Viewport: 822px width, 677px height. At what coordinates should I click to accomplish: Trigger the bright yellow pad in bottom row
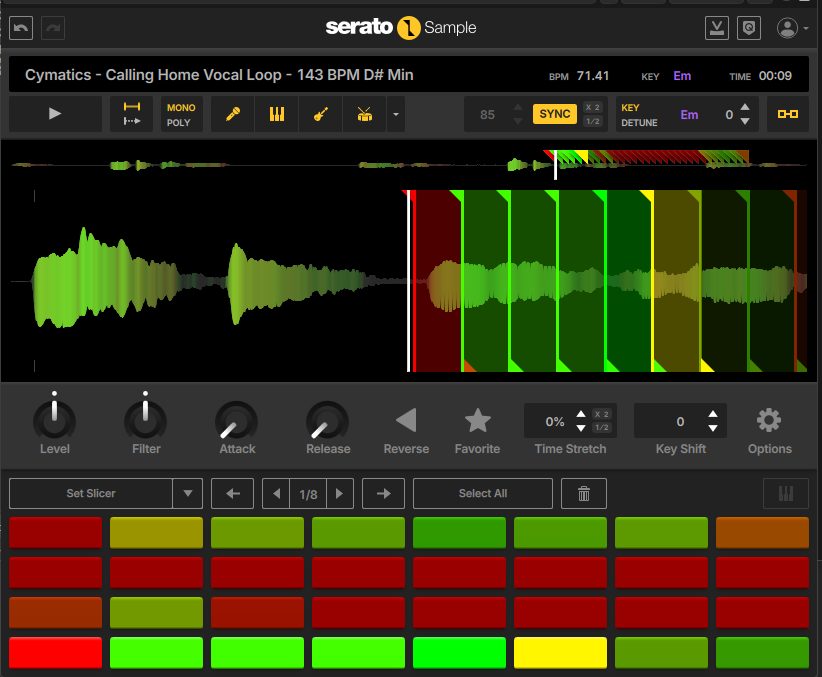[x=560, y=652]
